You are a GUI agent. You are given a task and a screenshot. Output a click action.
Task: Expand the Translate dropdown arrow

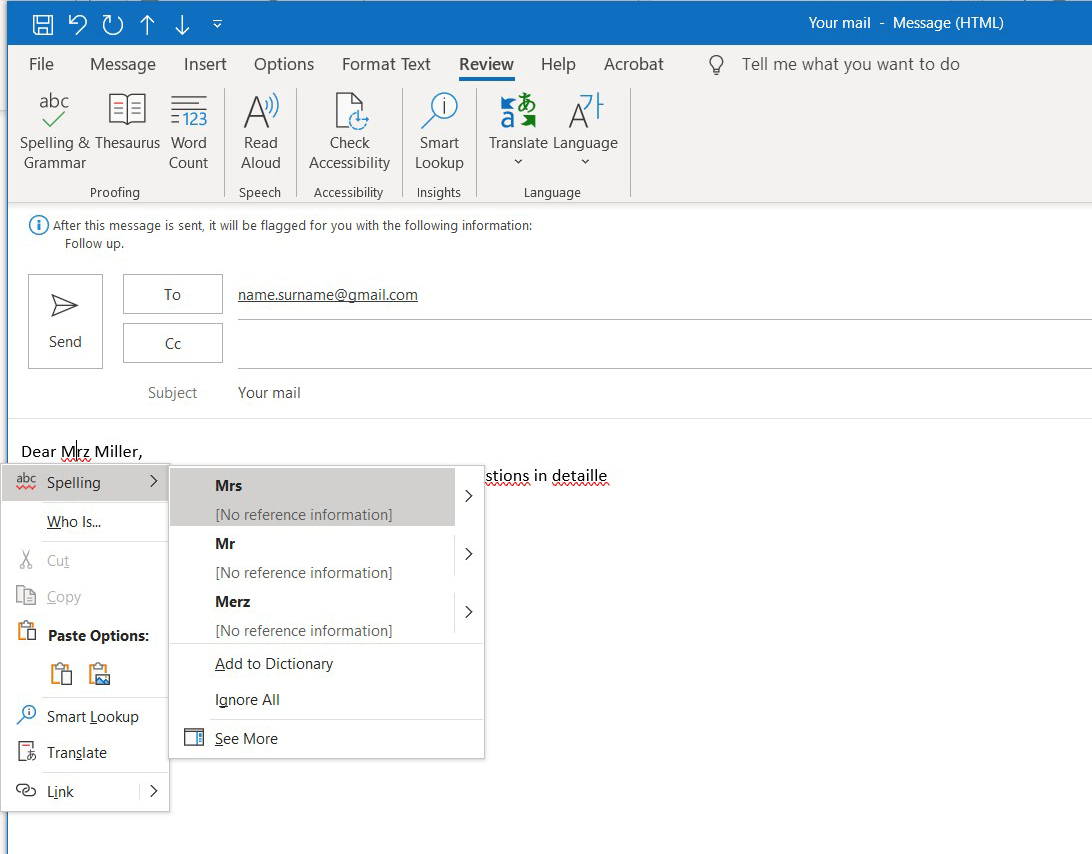(x=517, y=162)
